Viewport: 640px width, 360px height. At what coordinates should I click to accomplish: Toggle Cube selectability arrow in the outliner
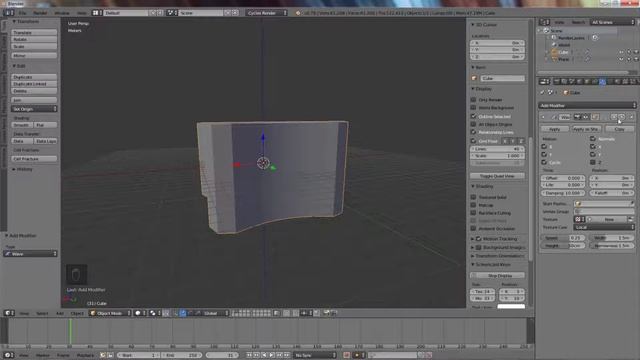coord(629,52)
